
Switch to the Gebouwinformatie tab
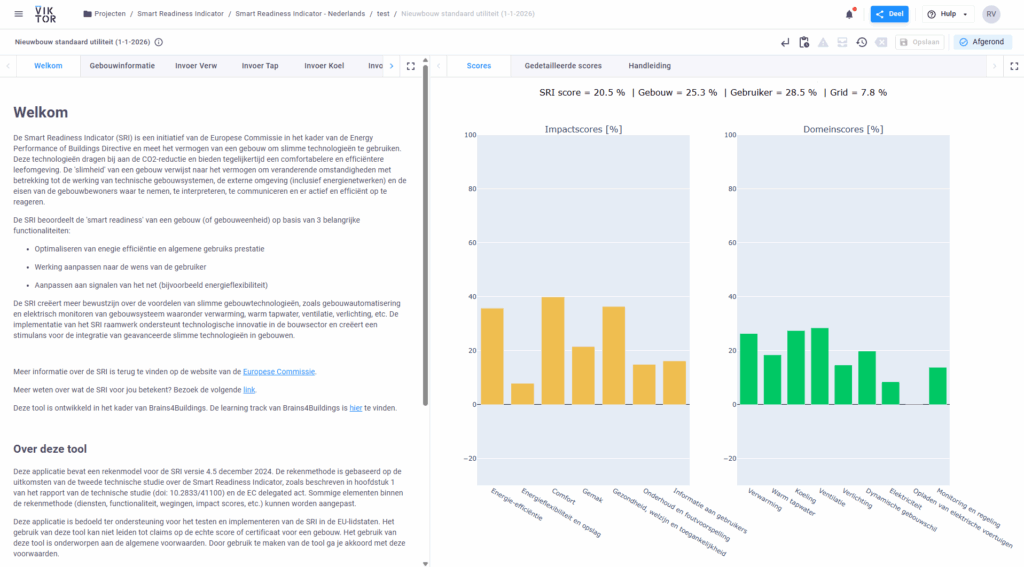122,66
